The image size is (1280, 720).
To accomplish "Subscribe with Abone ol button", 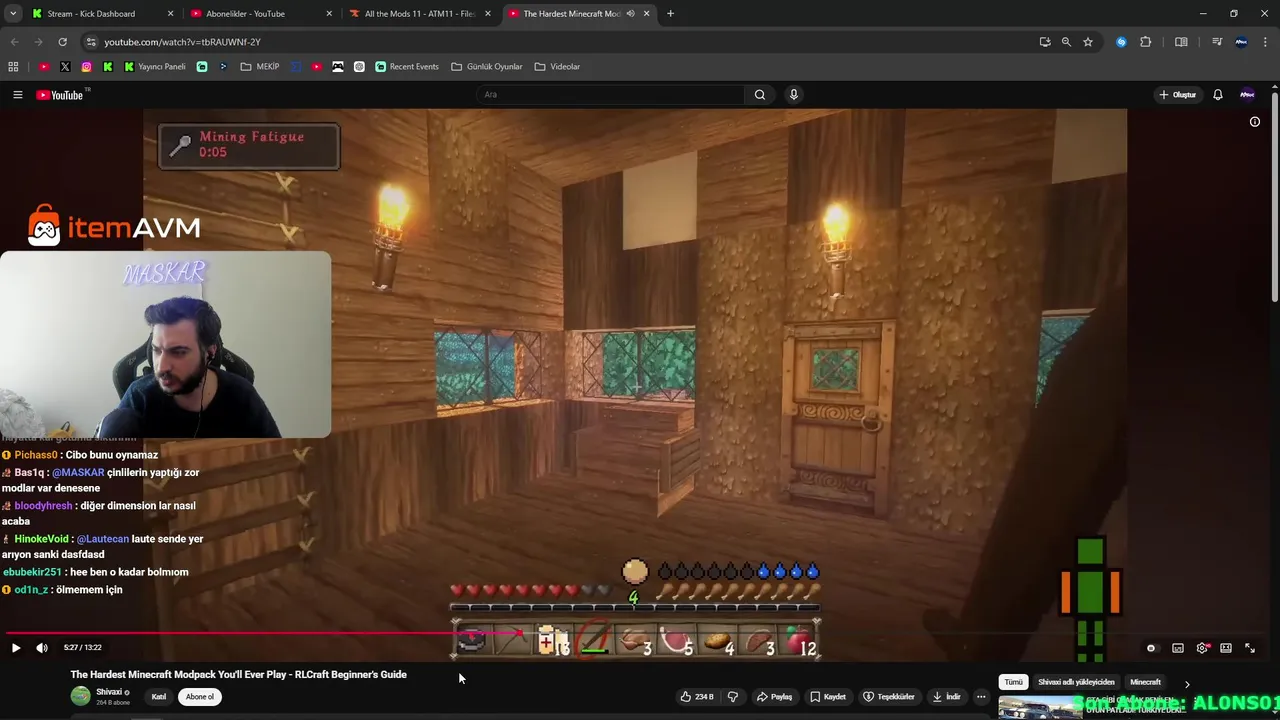I will (200, 697).
